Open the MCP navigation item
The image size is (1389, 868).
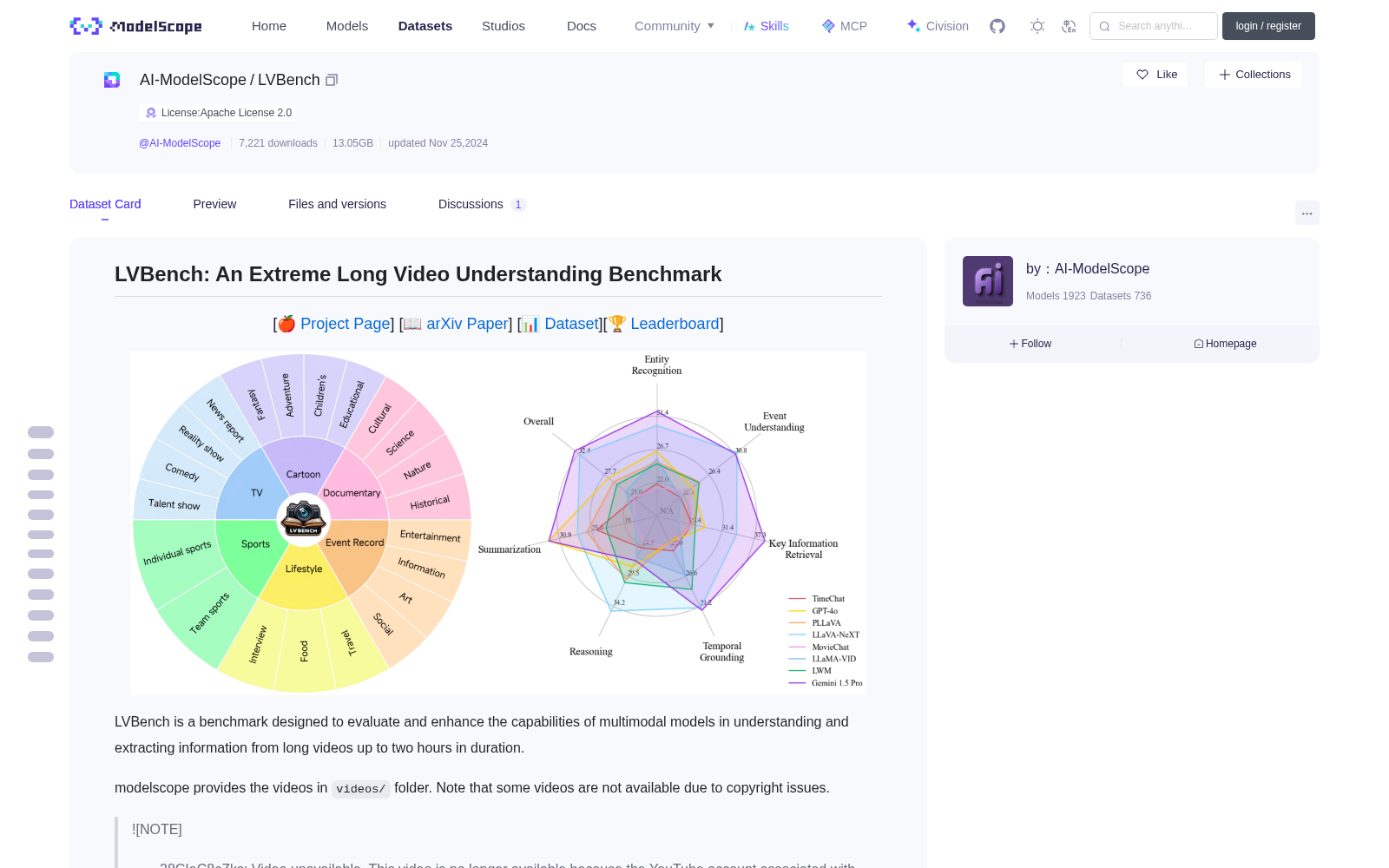pyautogui.click(x=845, y=26)
